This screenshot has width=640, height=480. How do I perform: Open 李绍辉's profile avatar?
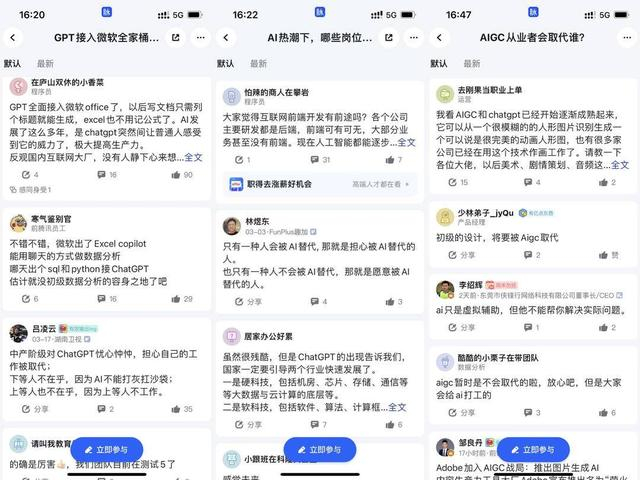point(445,290)
